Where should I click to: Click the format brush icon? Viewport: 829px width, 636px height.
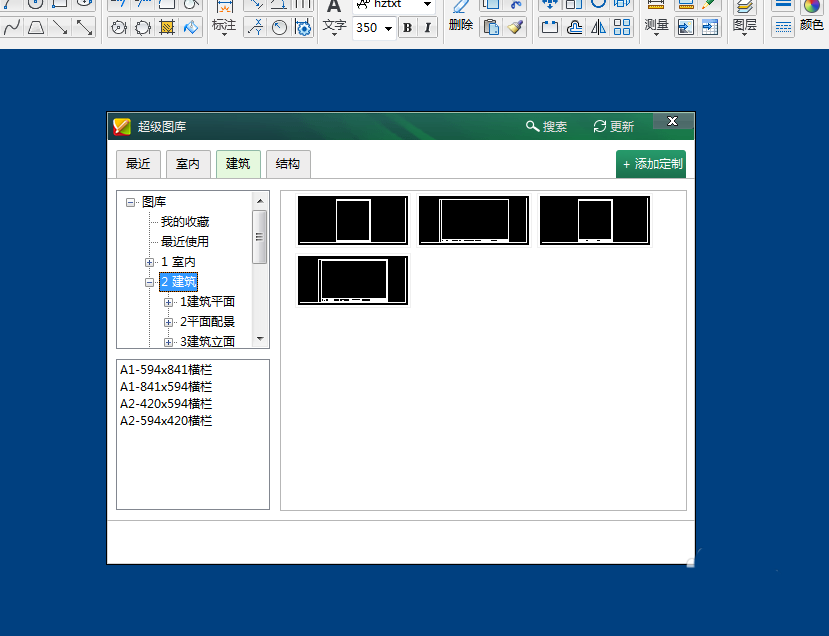click(x=515, y=27)
